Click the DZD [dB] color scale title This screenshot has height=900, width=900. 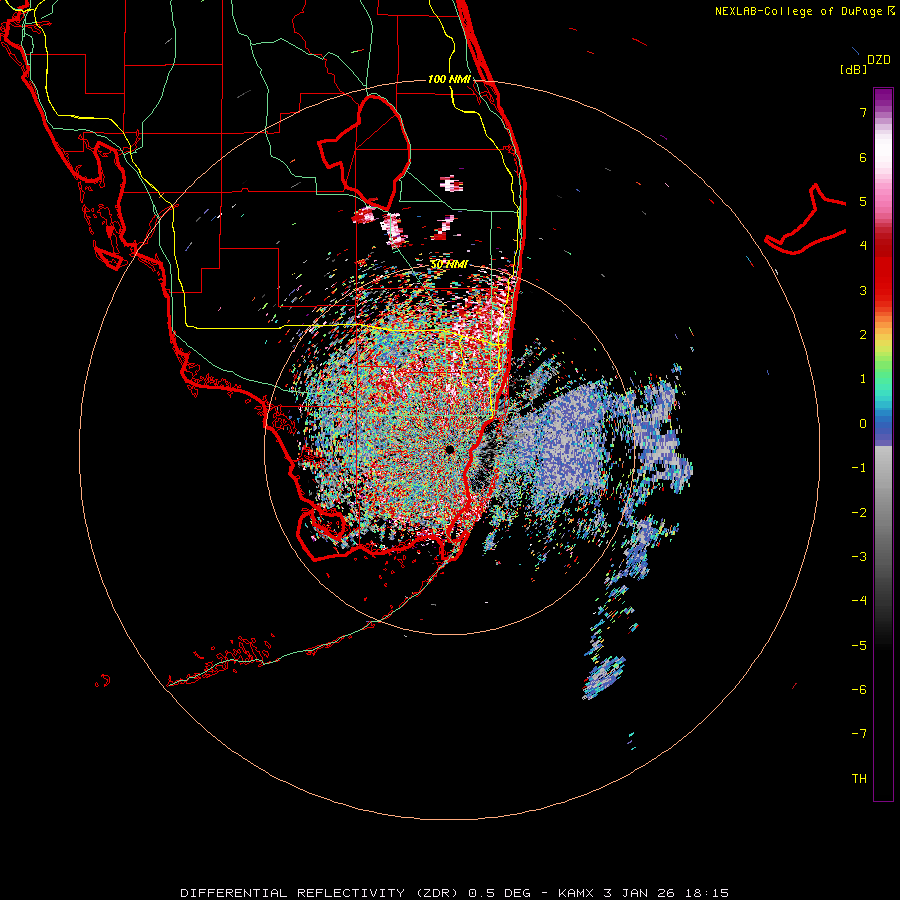[x=866, y=64]
